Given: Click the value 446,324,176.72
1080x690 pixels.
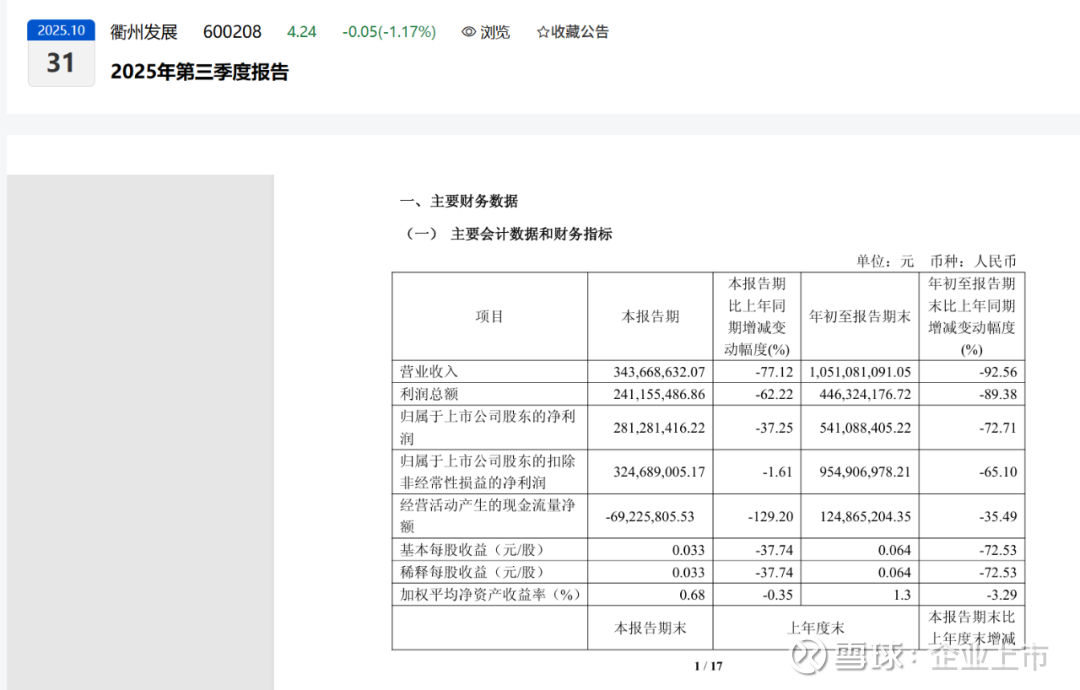Looking at the screenshot, I should pyautogui.click(x=865, y=395).
